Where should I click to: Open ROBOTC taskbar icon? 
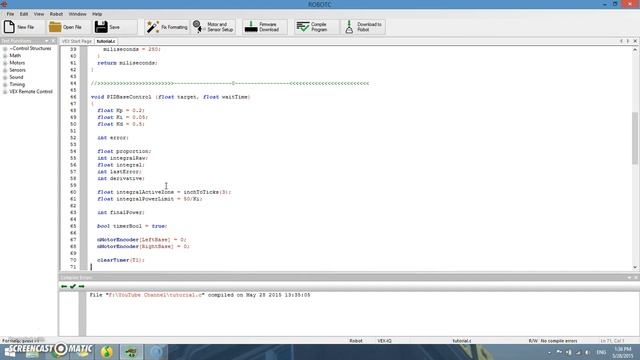131,352
